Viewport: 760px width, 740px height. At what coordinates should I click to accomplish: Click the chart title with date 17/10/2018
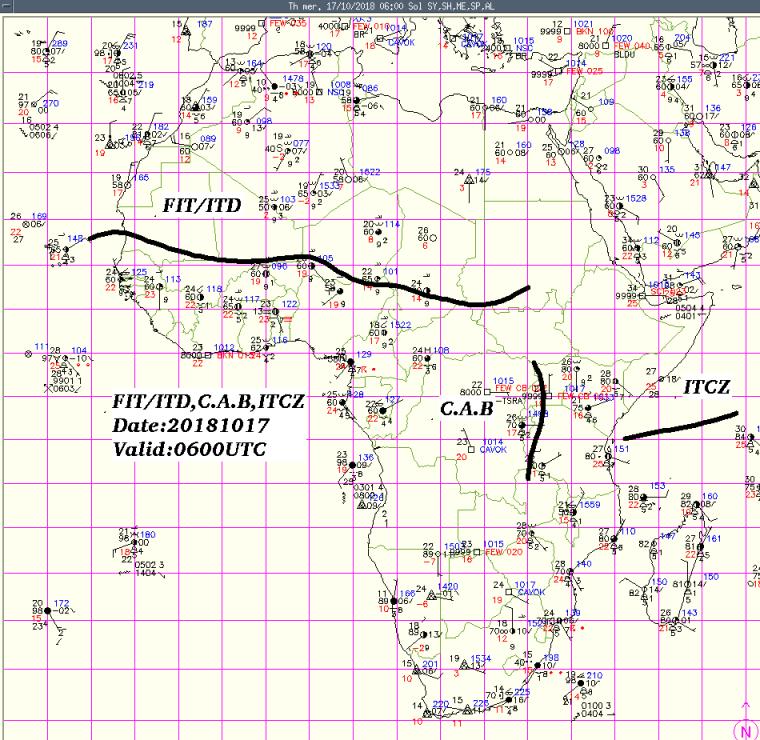pos(380,6)
